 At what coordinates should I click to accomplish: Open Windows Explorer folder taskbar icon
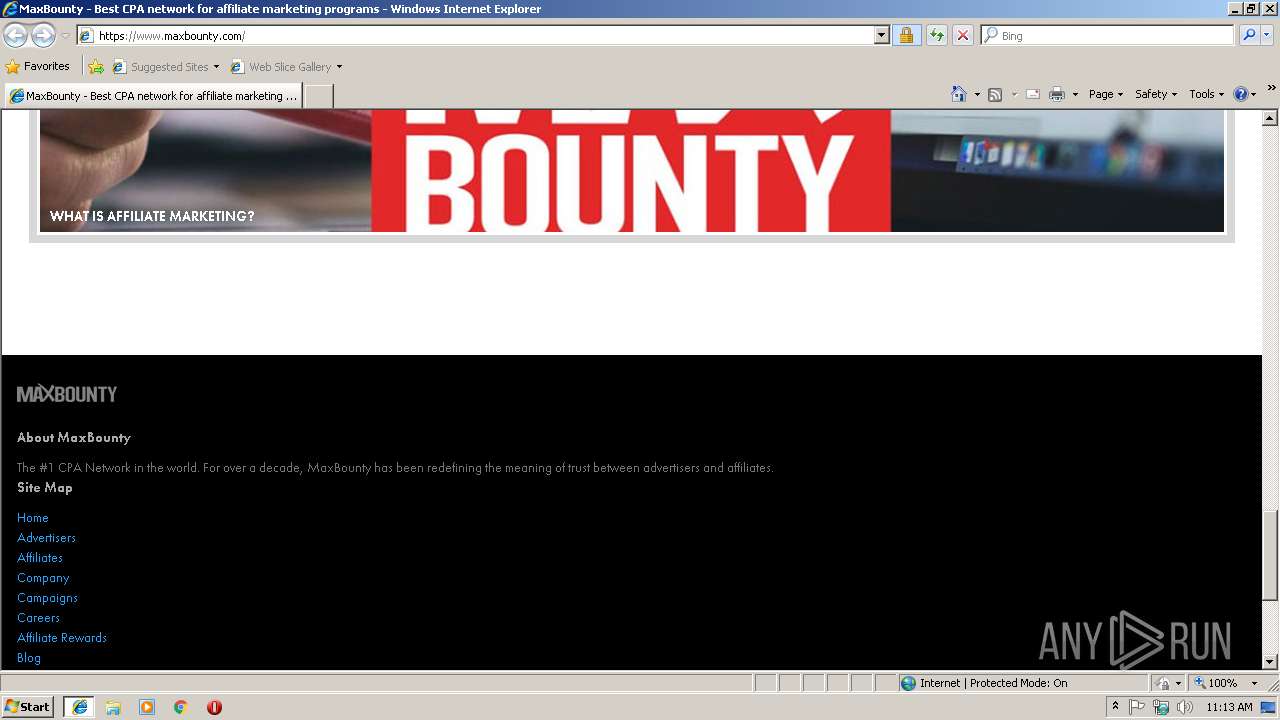113,707
